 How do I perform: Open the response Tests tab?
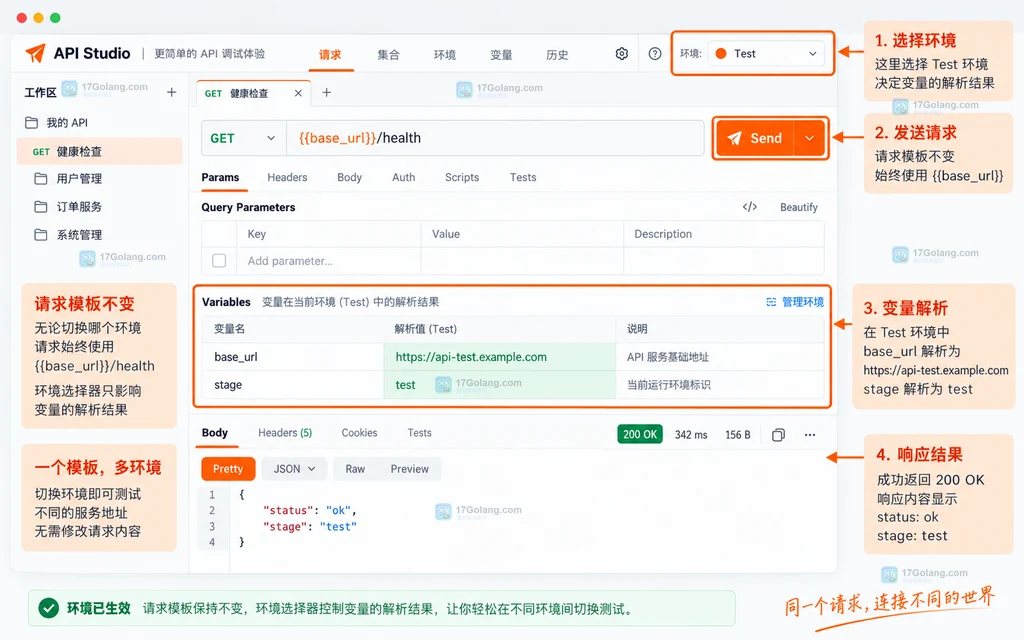pos(419,433)
